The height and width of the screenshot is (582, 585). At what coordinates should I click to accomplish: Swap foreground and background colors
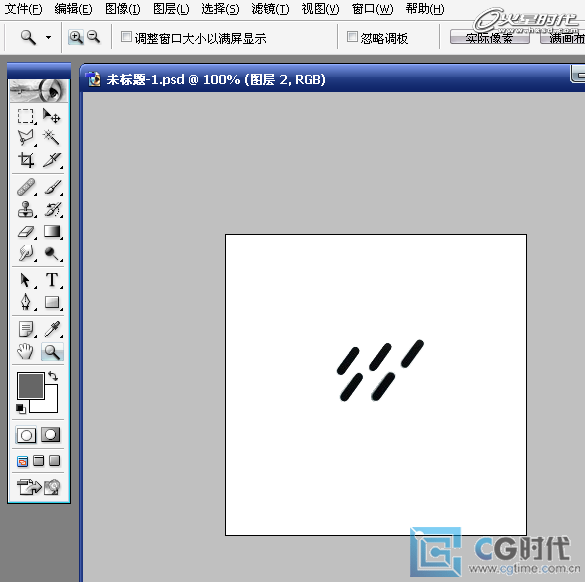[53, 376]
